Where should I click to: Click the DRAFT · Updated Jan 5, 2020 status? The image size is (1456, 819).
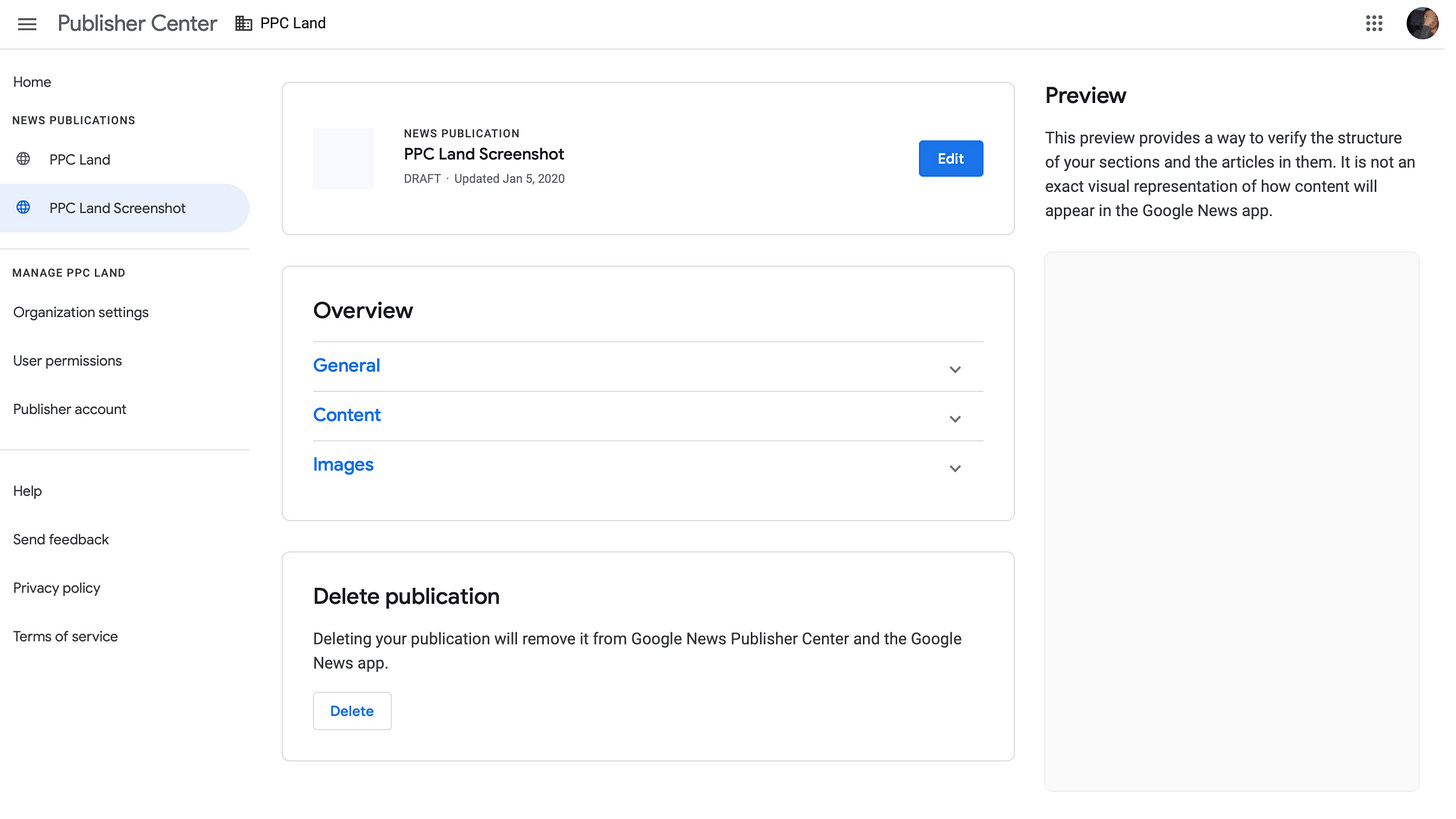[x=484, y=179]
